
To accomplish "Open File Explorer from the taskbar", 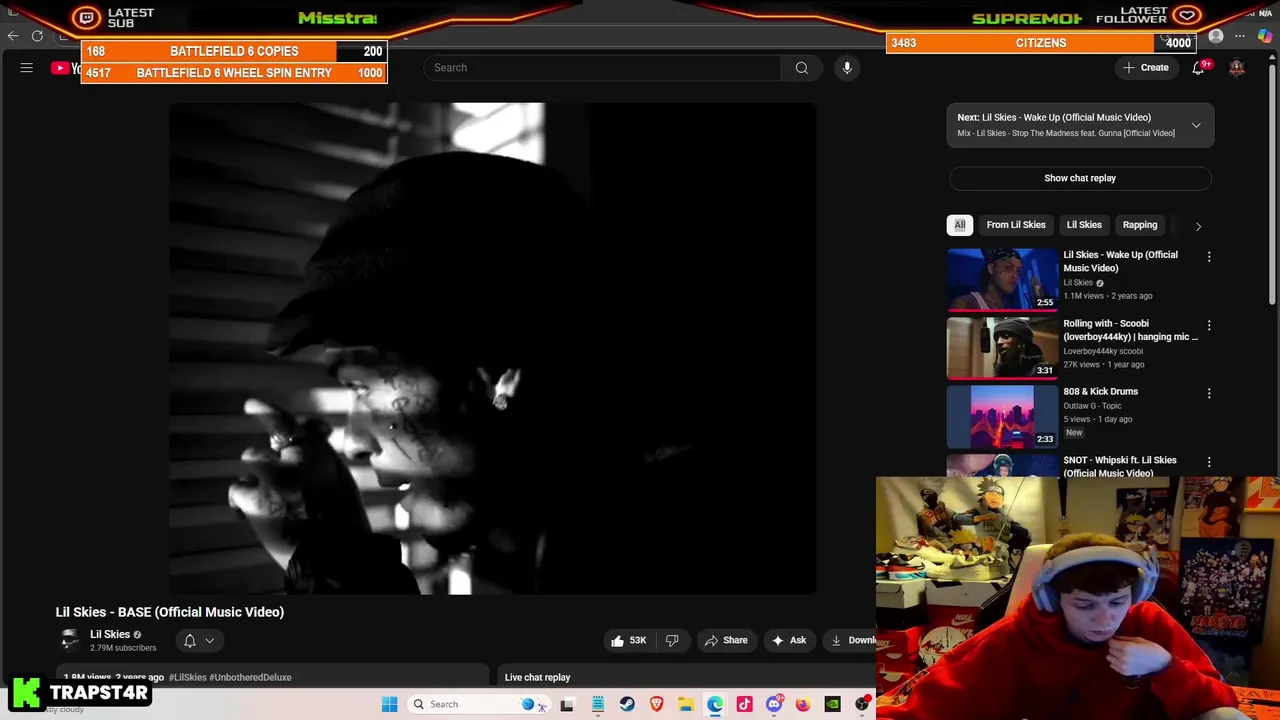I will pyautogui.click(x=686, y=704).
